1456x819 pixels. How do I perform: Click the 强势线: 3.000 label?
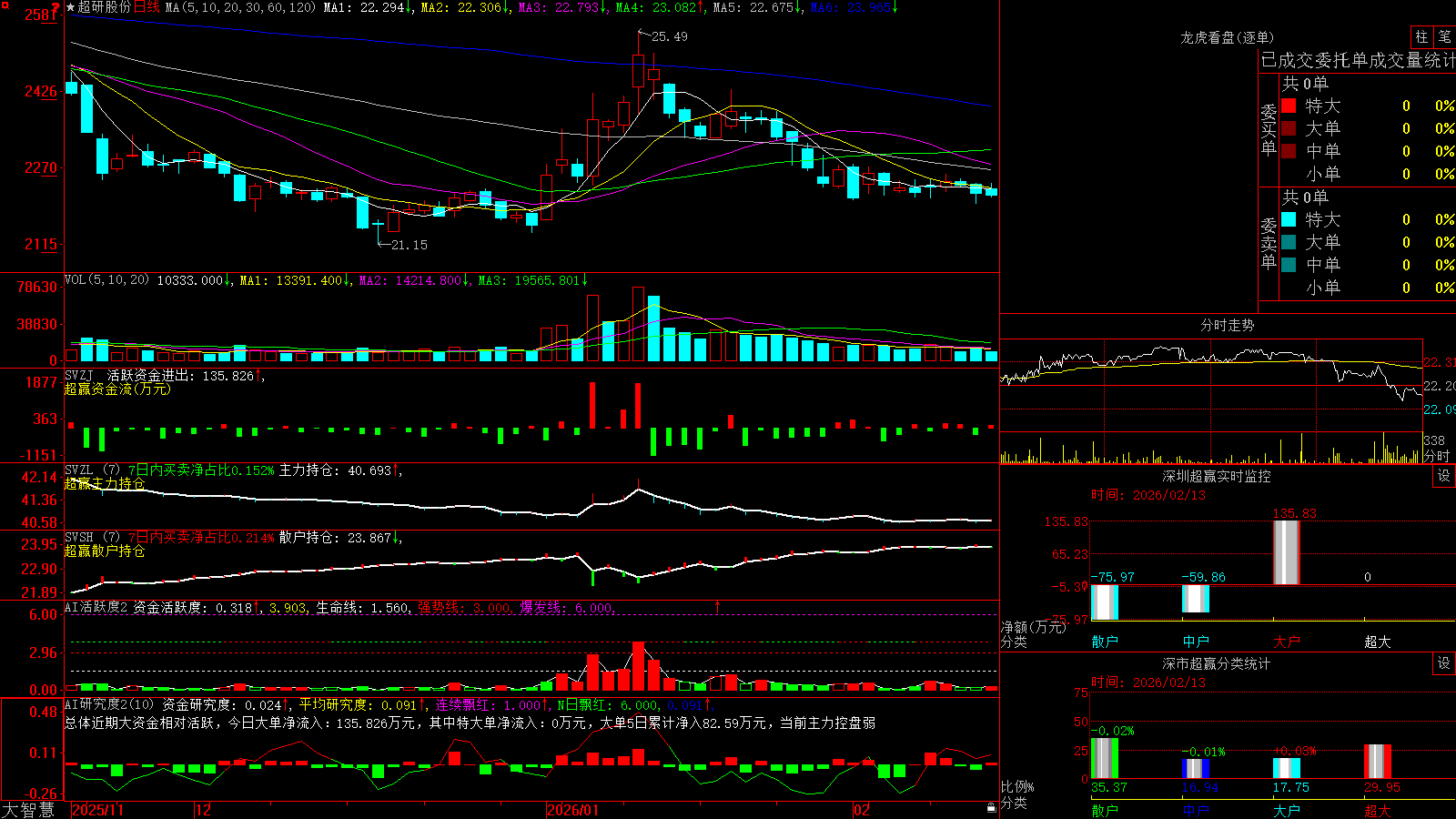464,608
